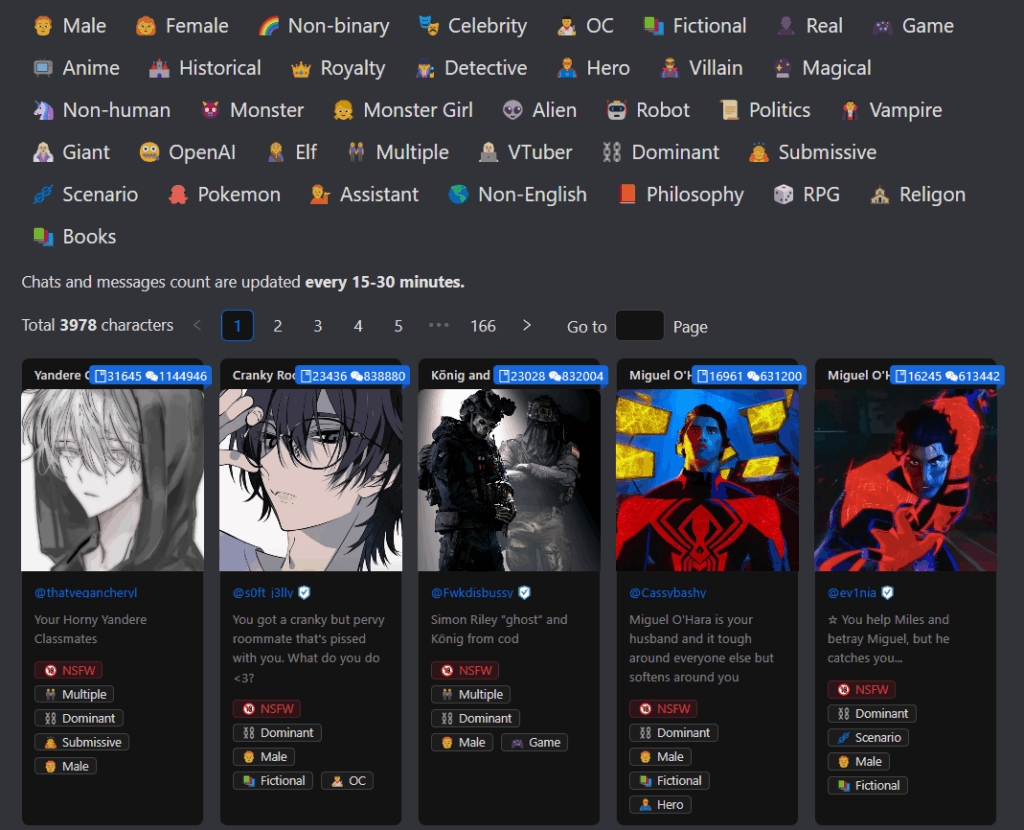
Task: Select the Historical castle tag
Action: (205, 68)
